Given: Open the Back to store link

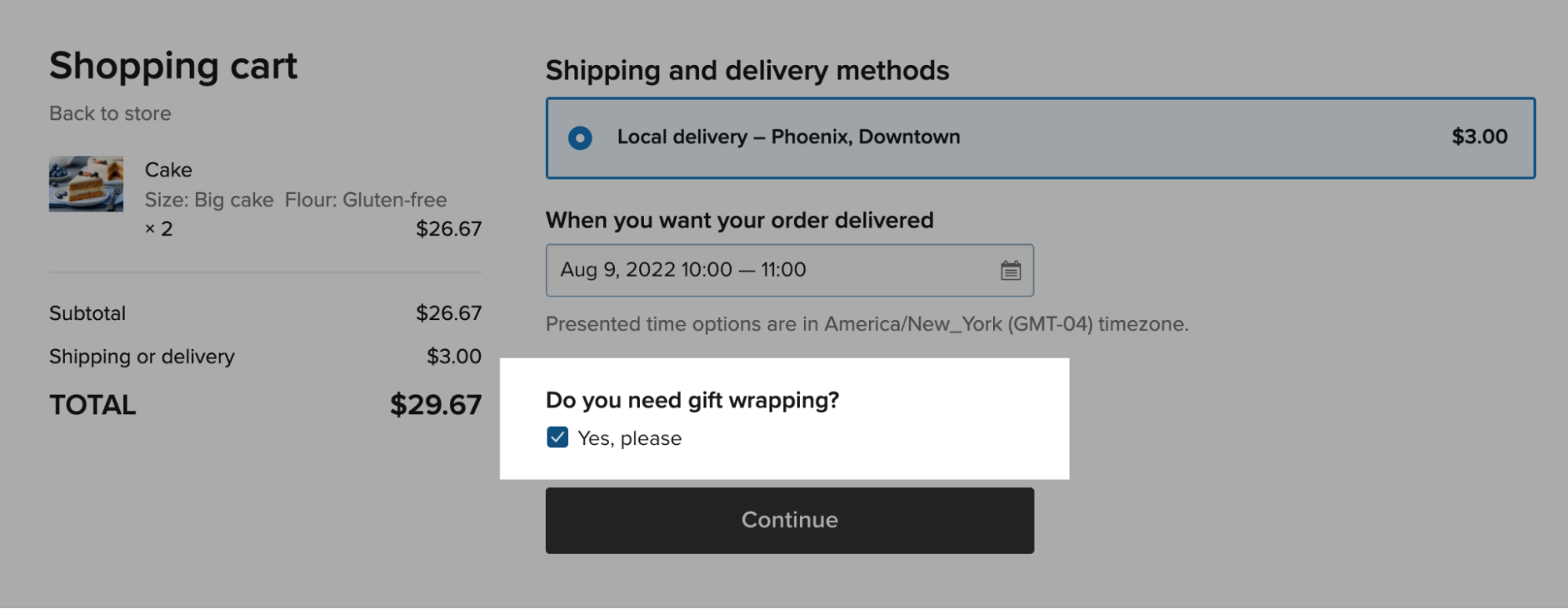Looking at the screenshot, I should click(110, 113).
